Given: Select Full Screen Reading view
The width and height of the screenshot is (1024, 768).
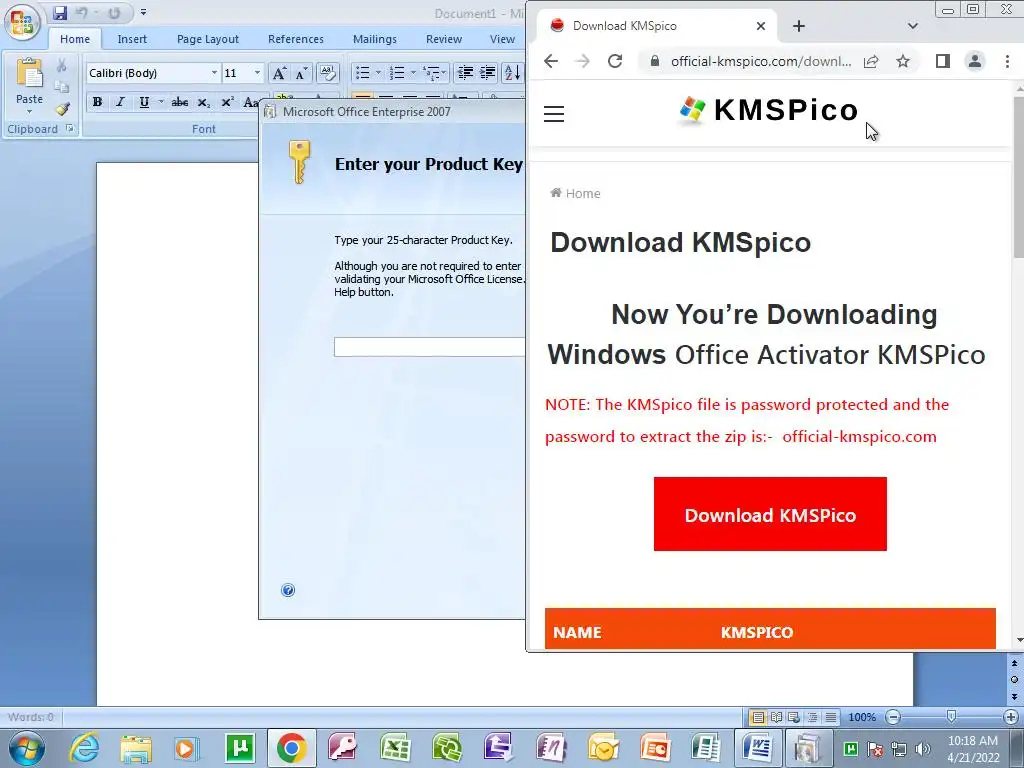Looking at the screenshot, I should coord(776,717).
